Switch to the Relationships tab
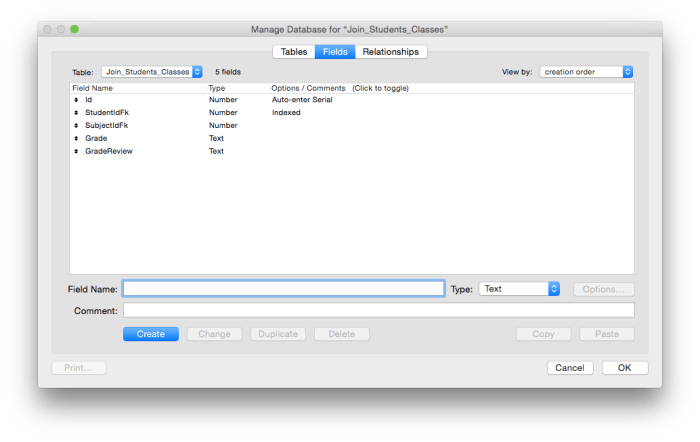 tap(391, 52)
